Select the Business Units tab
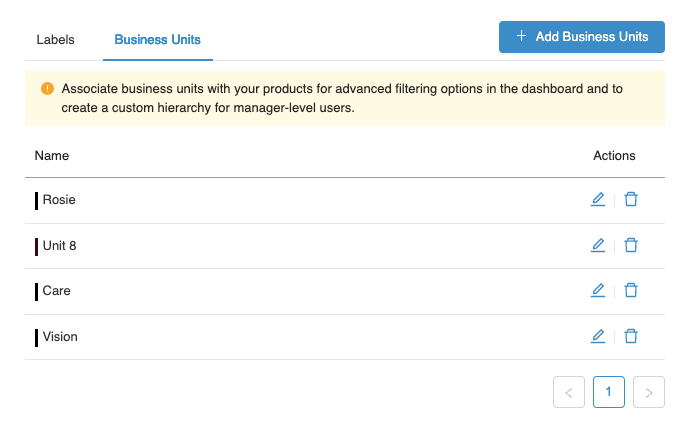The height and width of the screenshot is (436, 696). pos(157,40)
